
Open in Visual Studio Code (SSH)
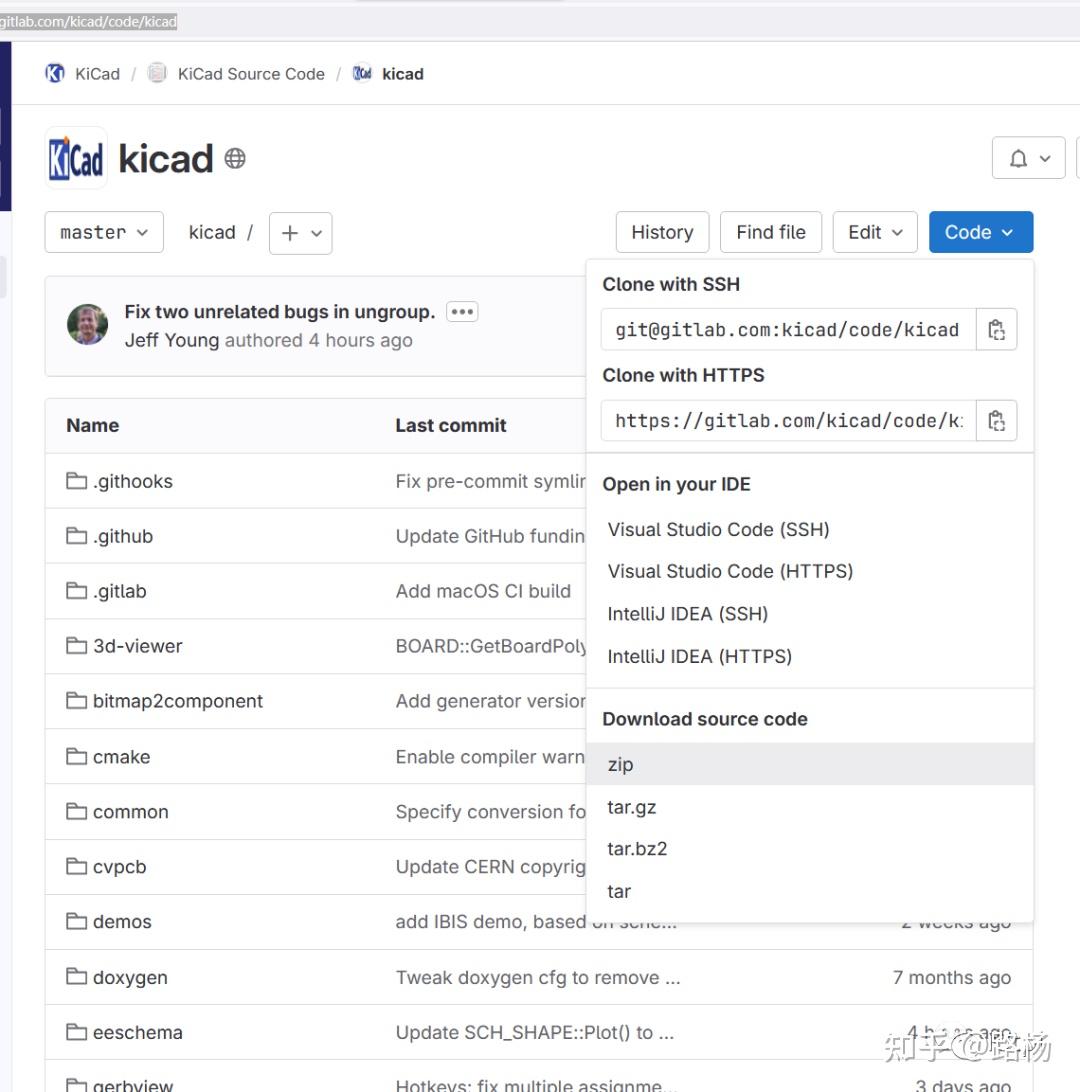pyautogui.click(x=718, y=529)
